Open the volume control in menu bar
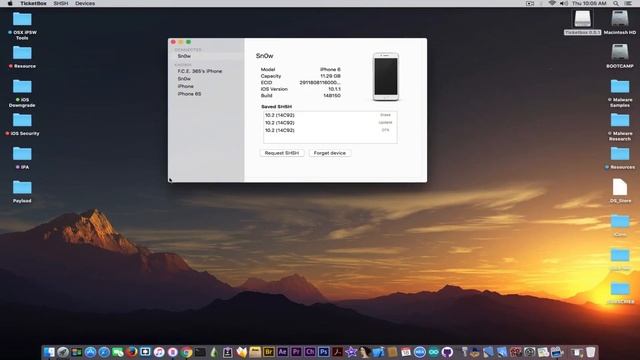The width and height of the screenshot is (640, 360). pos(564,3)
